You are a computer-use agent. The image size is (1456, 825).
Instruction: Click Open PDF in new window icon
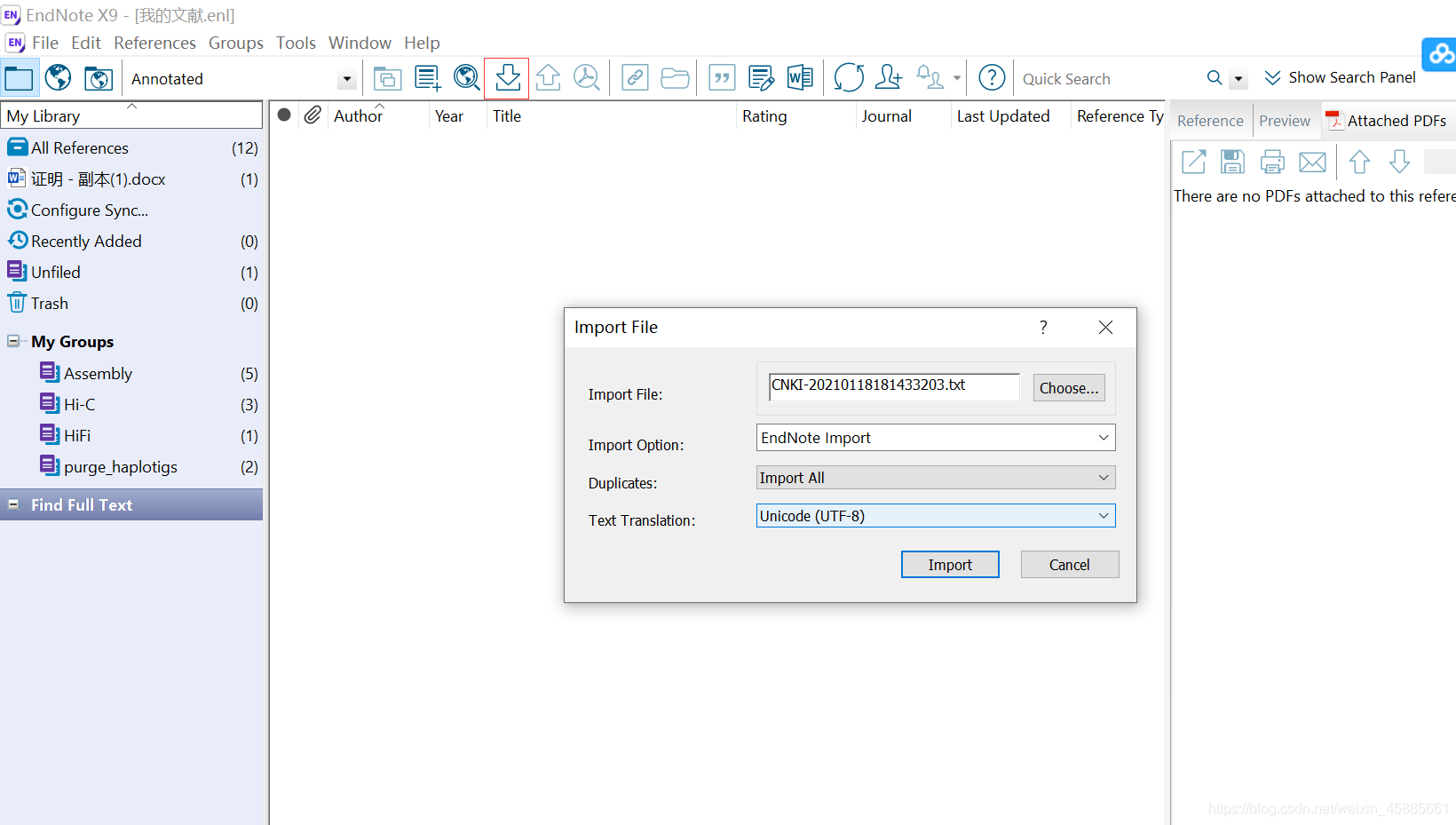coord(1193,162)
